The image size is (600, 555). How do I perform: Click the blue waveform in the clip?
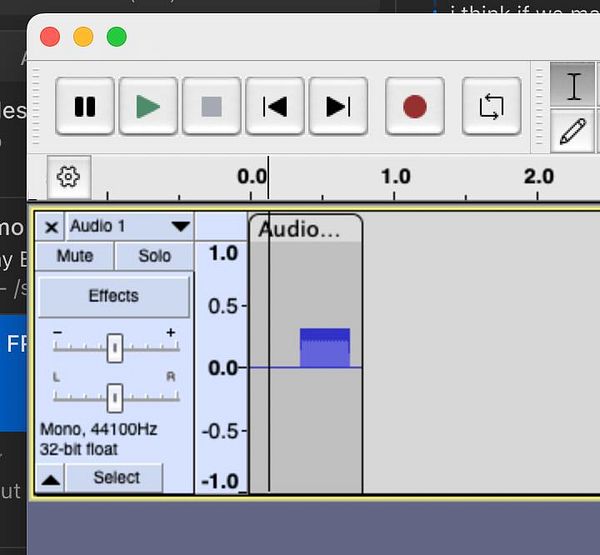325,348
